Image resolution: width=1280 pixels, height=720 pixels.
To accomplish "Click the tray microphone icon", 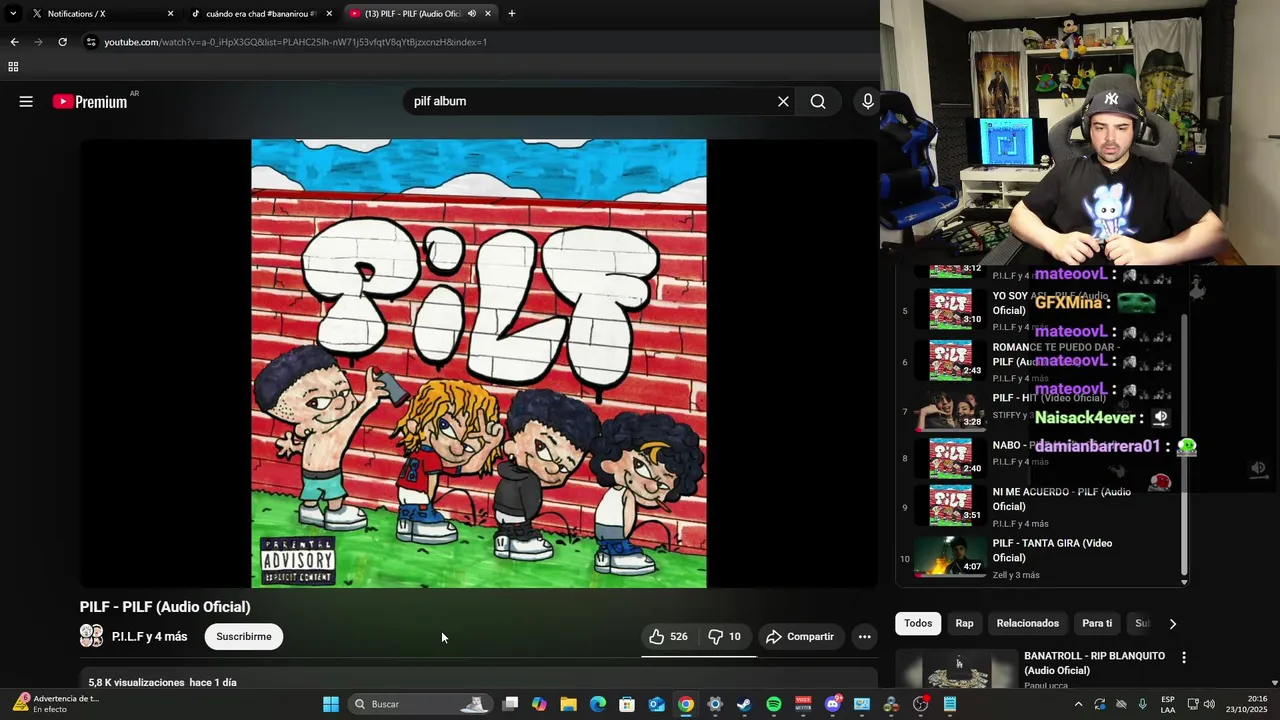I will 1142,704.
